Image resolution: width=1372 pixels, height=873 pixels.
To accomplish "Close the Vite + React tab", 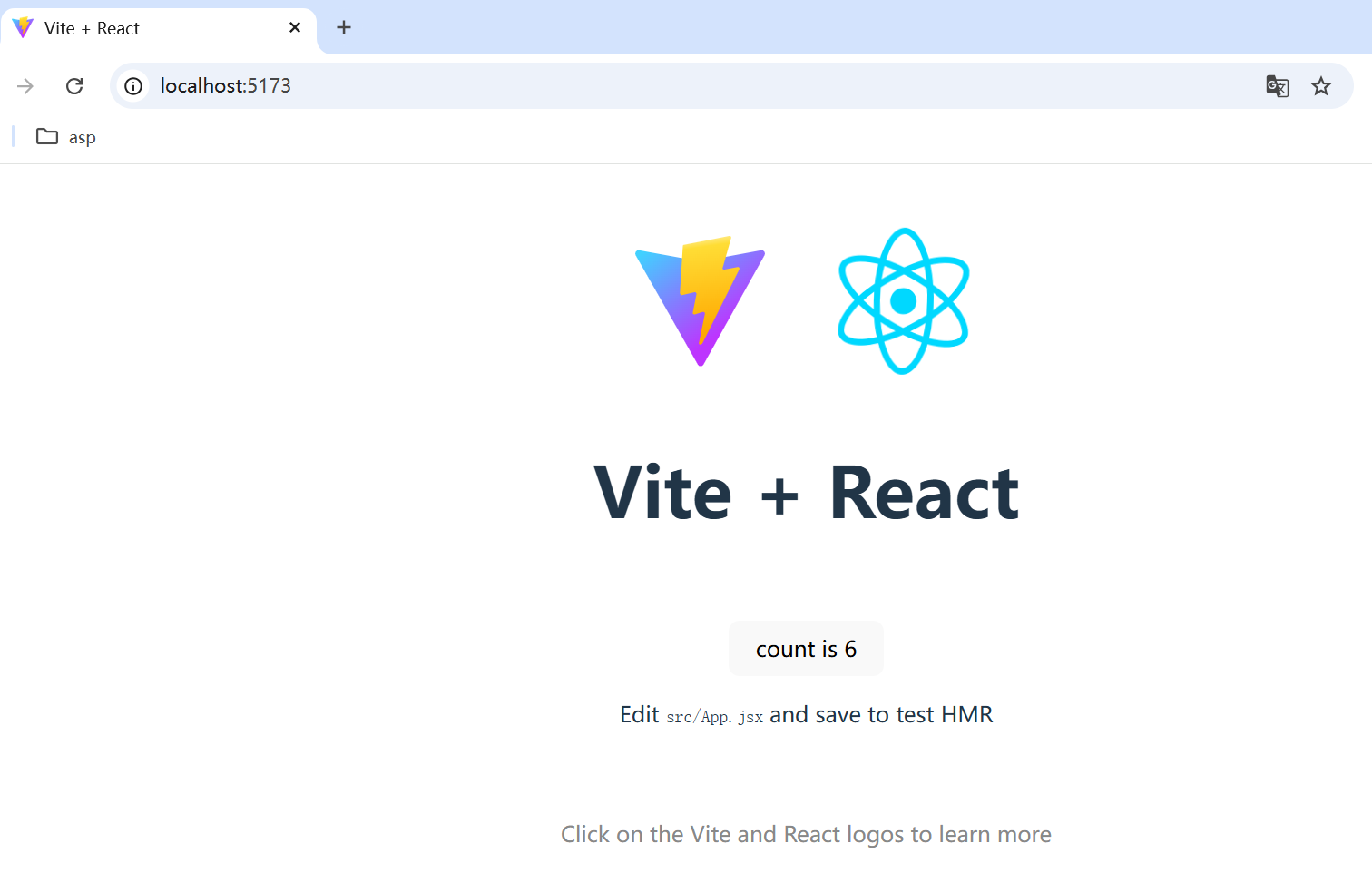I will click(x=295, y=27).
